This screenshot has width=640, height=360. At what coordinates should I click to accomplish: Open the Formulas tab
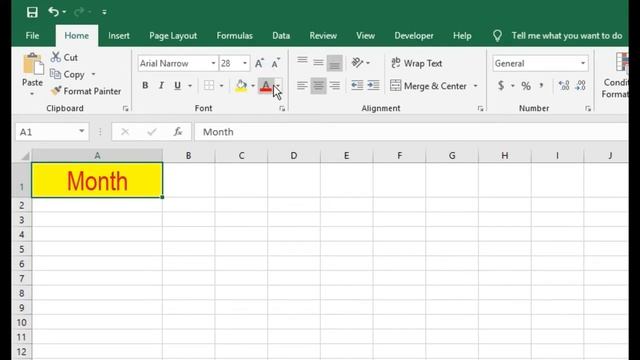pos(234,36)
